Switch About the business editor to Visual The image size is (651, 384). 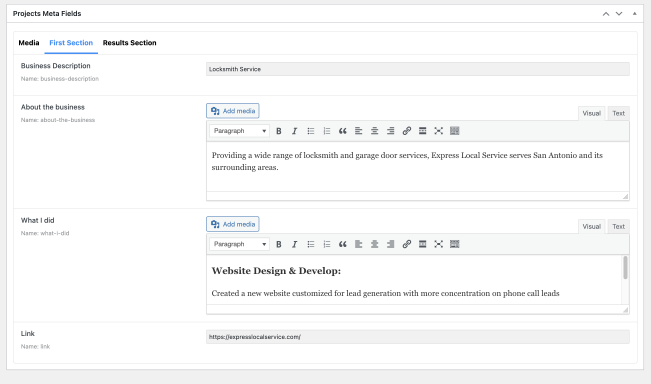pos(591,113)
